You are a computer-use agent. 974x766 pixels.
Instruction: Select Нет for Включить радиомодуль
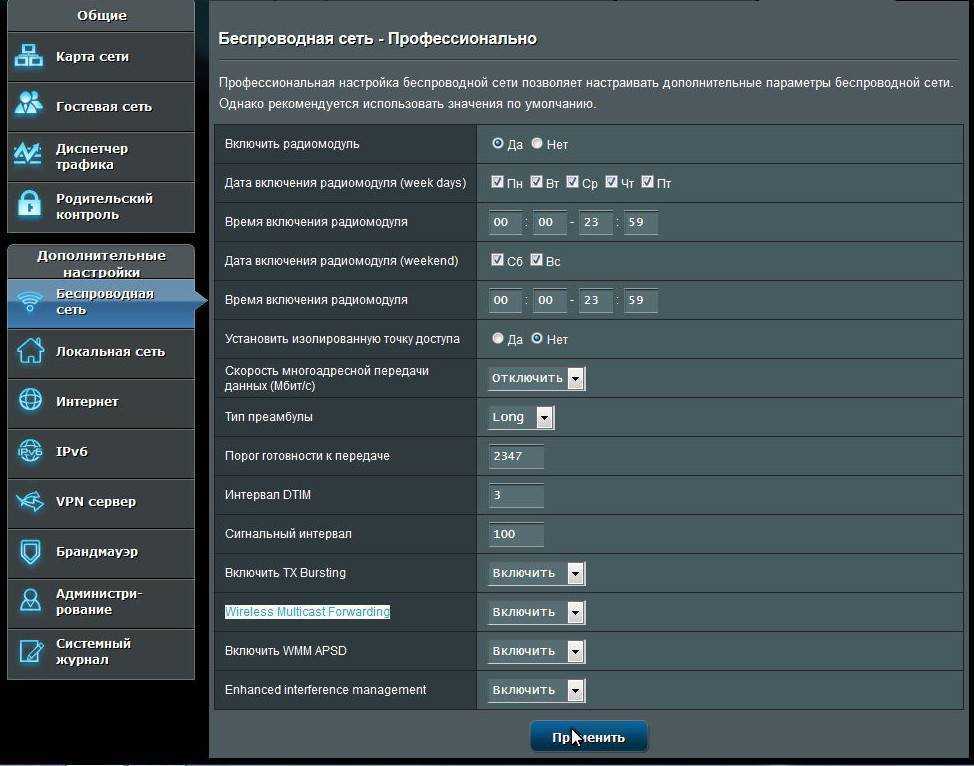(537, 144)
